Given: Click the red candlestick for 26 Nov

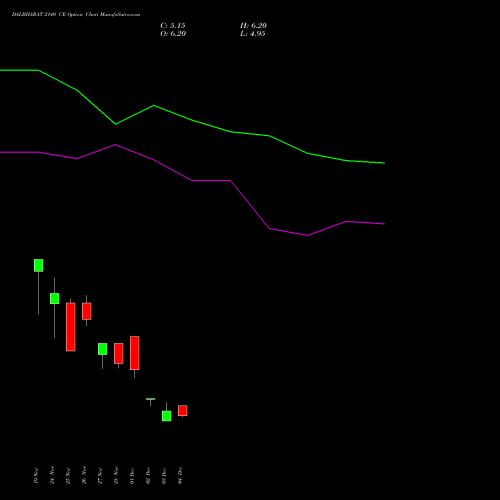Looking at the screenshot, I should click(86, 311).
